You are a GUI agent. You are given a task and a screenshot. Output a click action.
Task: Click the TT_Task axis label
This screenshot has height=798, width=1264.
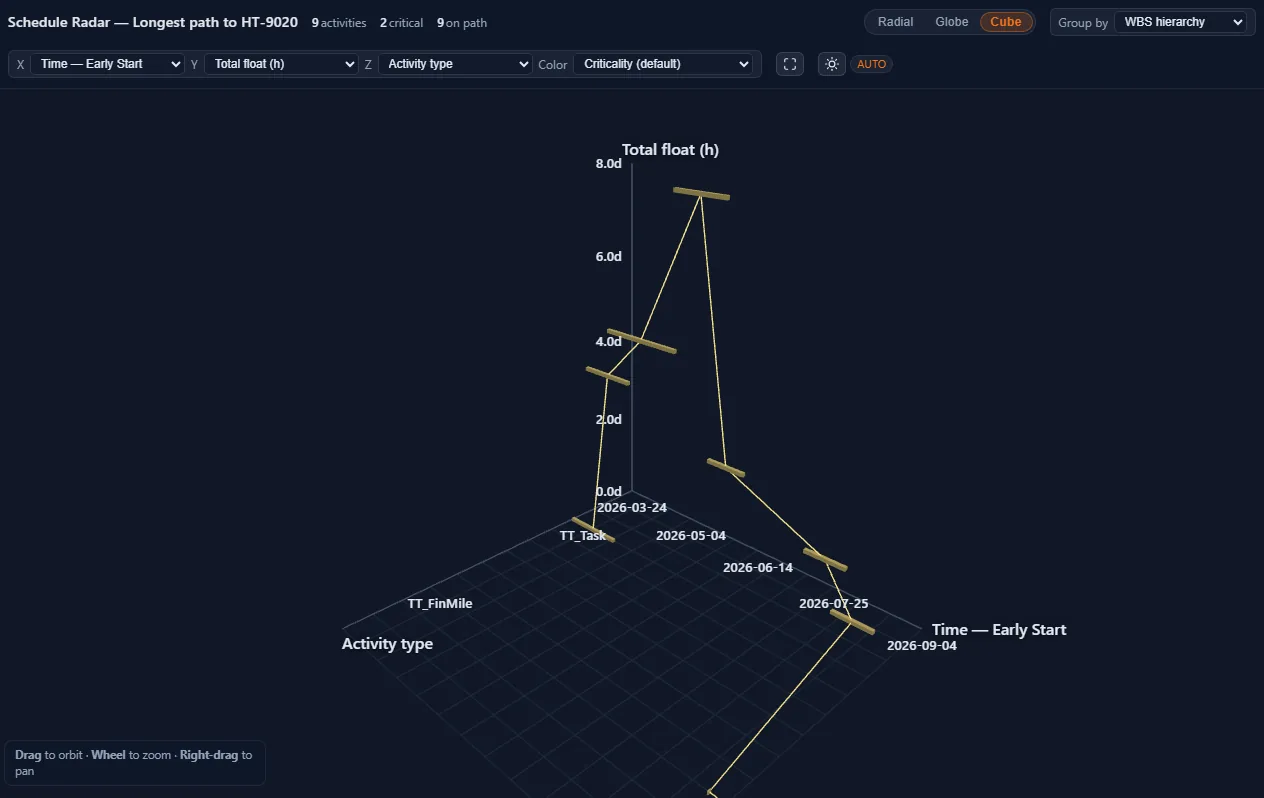tap(583, 536)
